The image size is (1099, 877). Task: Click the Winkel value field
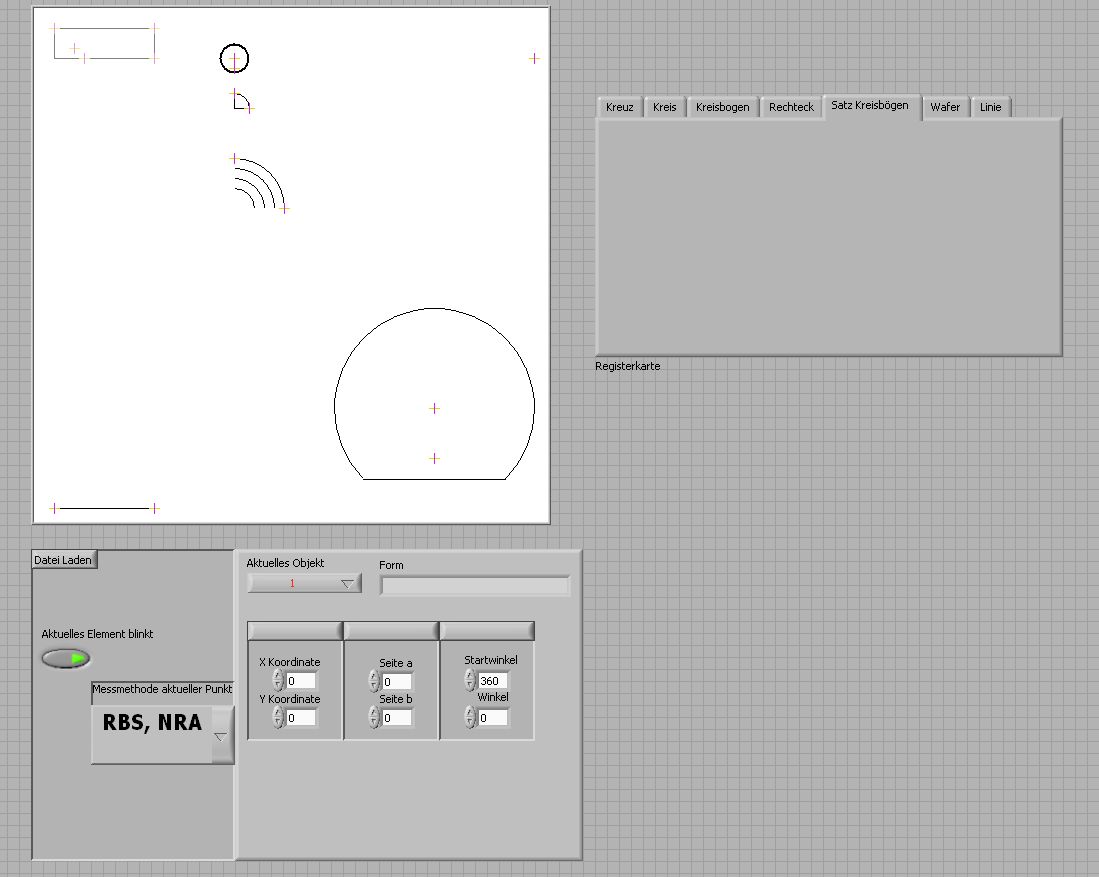pos(493,718)
